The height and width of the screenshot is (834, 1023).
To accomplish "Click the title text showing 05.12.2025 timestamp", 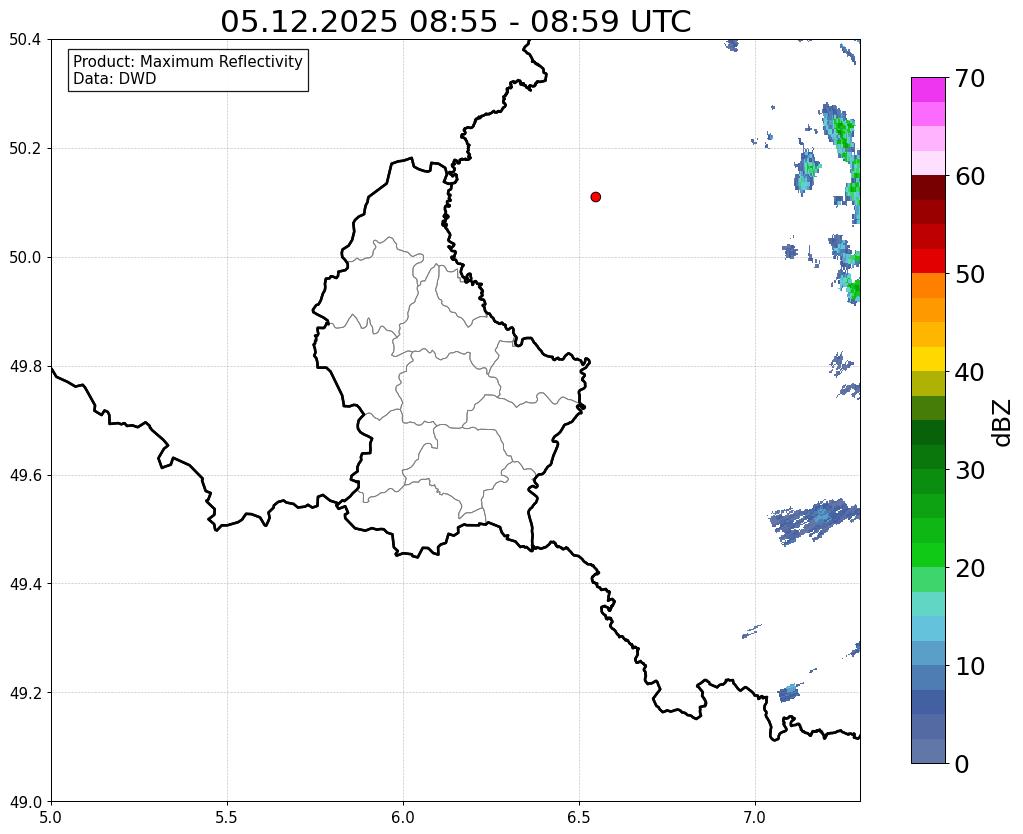I will (x=455, y=22).
